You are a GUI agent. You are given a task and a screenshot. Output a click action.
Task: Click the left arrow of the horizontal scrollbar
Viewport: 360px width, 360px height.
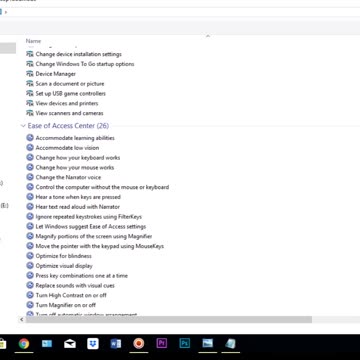pyautogui.click(x=22, y=320)
